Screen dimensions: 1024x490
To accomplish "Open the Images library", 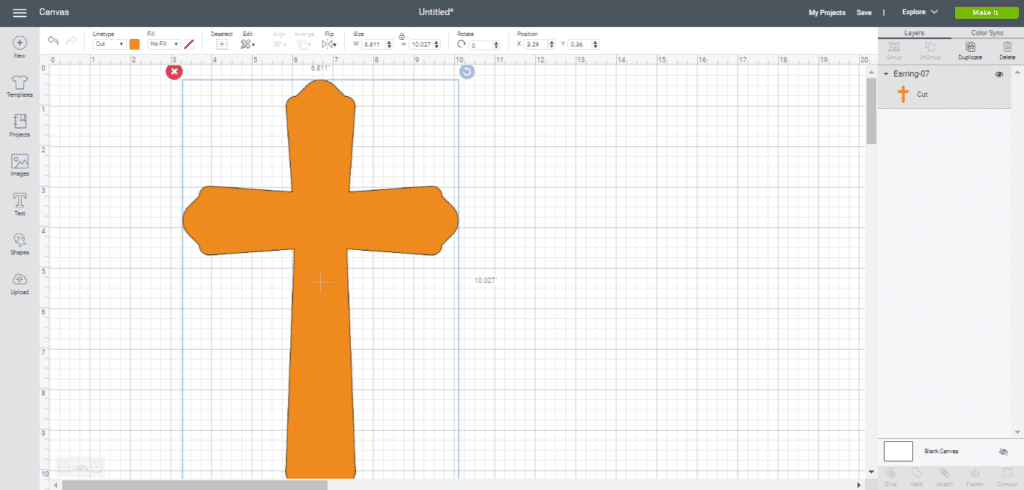I will tap(20, 165).
